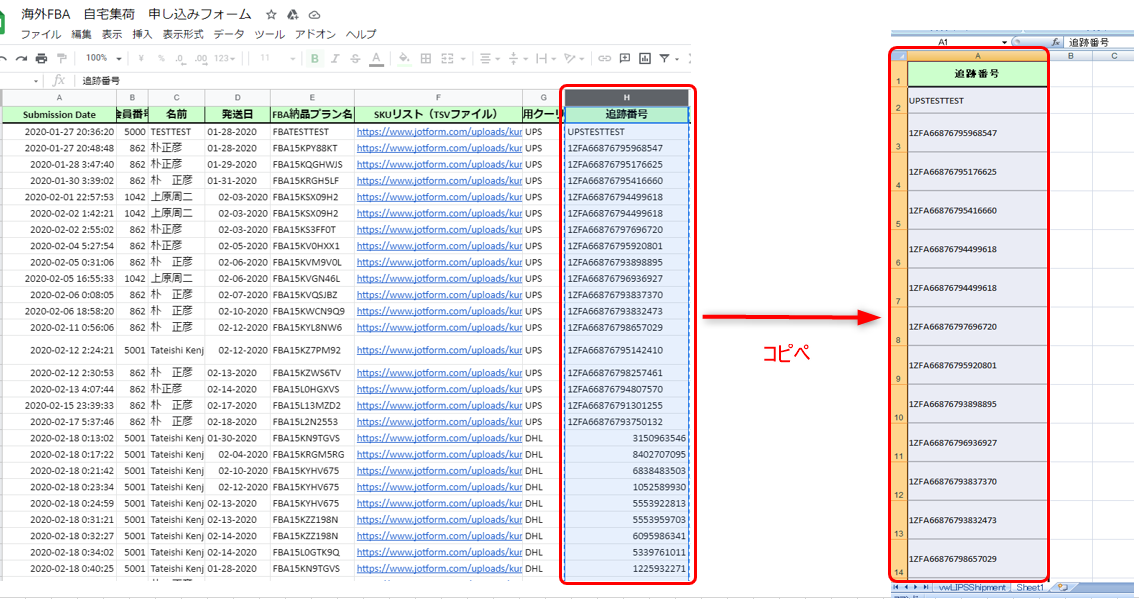This screenshot has height=599, width=1139.
Task: Open the Excel A1 name box dropdown
Action: 1004,42
